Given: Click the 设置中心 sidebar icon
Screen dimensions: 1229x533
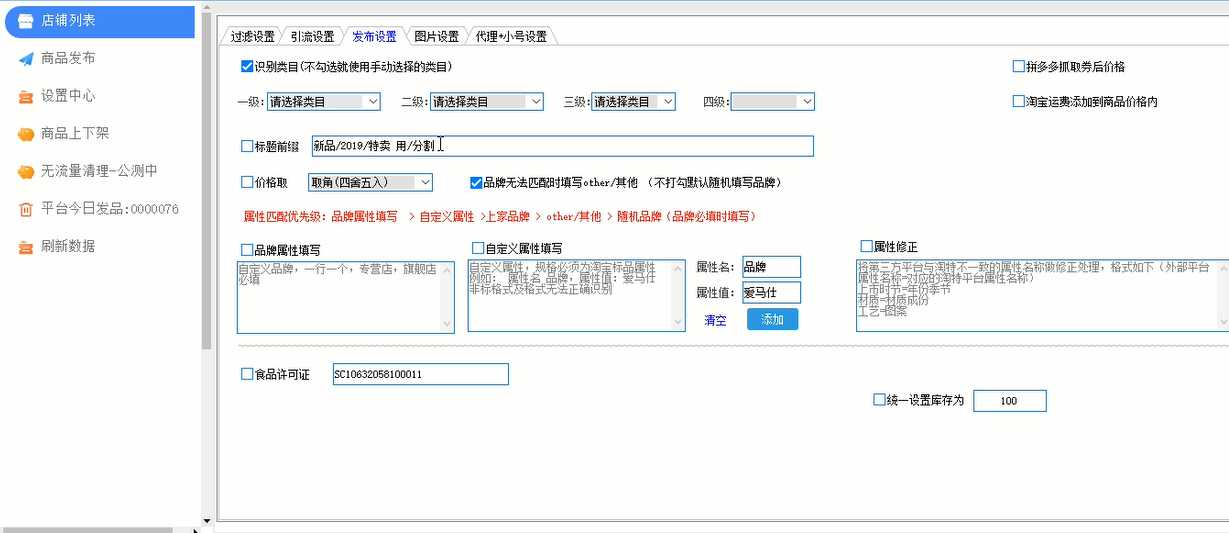Looking at the screenshot, I should [x=26, y=97].
